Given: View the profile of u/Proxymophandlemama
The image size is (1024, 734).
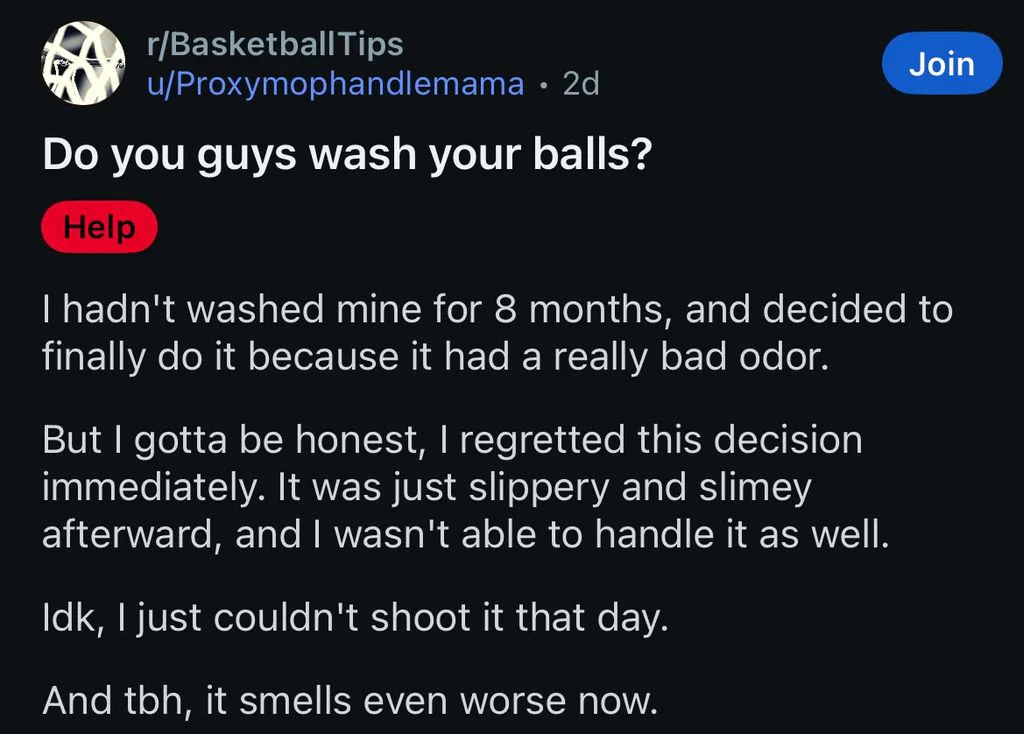Looking at the screenshot, I should [335, 84].
